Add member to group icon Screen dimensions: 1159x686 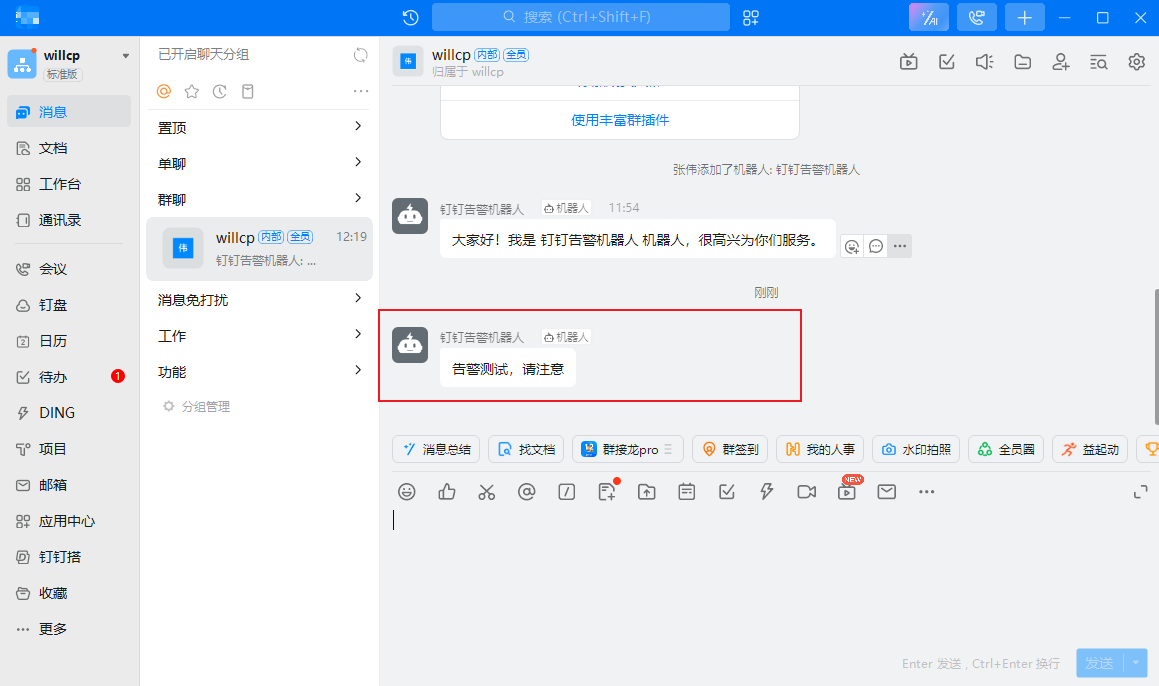pos(1061,62)
